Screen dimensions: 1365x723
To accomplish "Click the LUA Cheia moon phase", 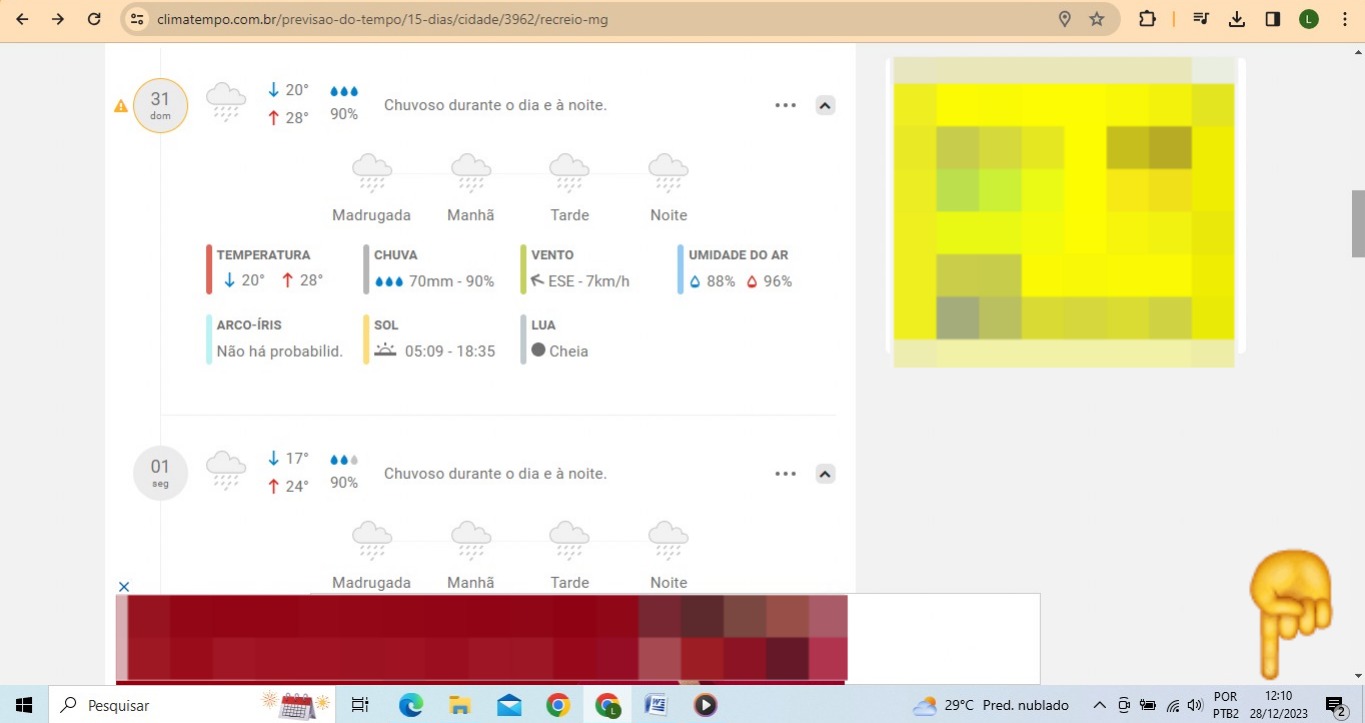I will point(560,351).
